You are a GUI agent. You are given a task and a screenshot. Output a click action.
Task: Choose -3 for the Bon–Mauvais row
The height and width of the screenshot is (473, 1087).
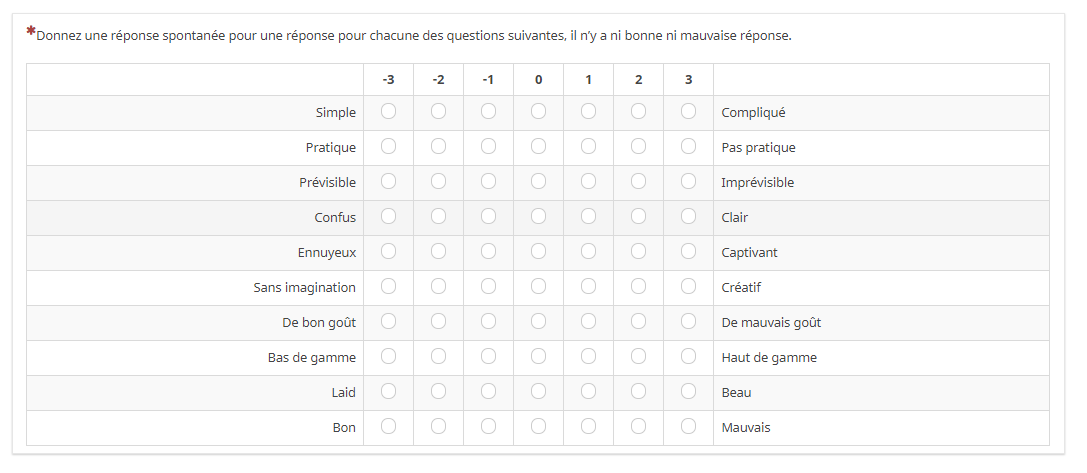pyautogui.click(x=388, y=427)
